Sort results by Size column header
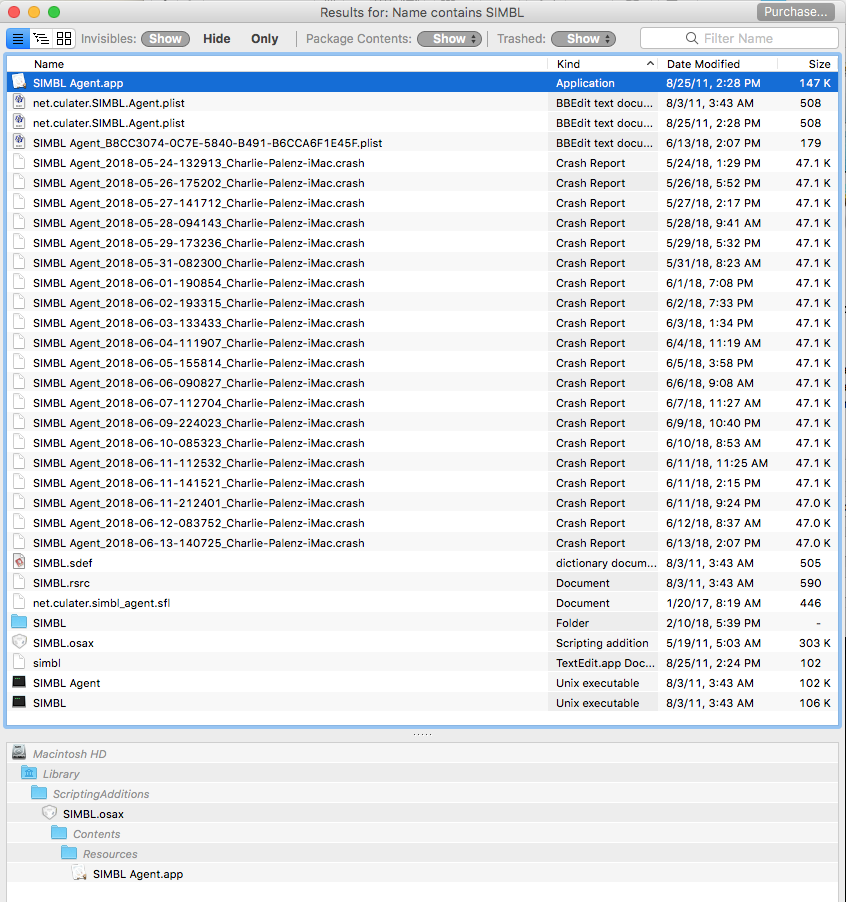Viewport: 846px width, 902px height. pos(819,64)
